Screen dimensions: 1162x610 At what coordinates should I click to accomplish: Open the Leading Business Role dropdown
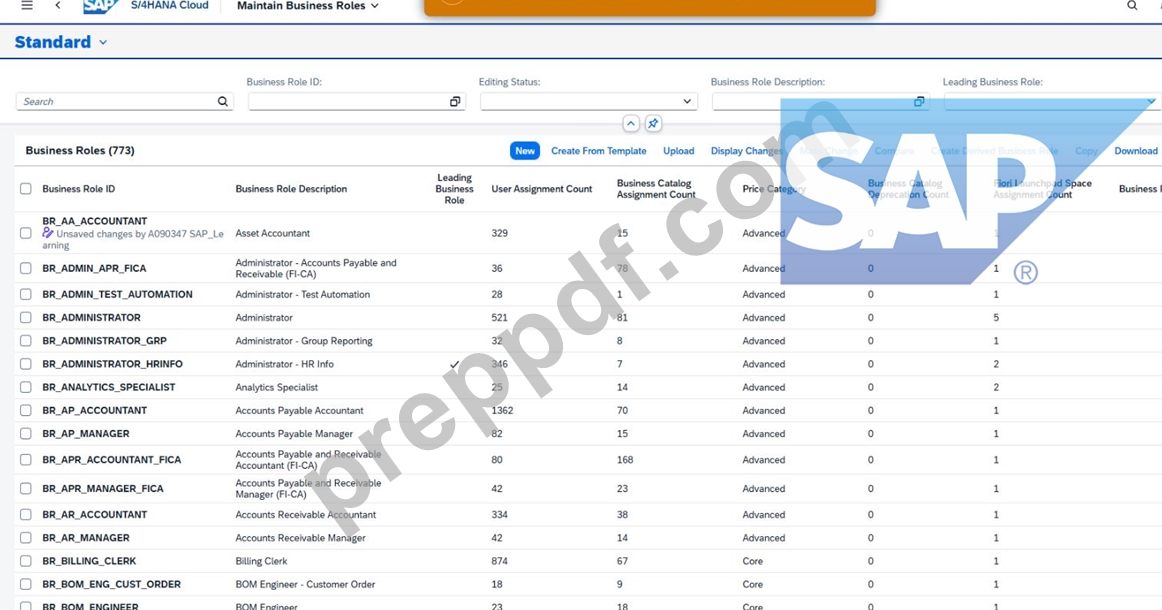(x=1050, y=102)
